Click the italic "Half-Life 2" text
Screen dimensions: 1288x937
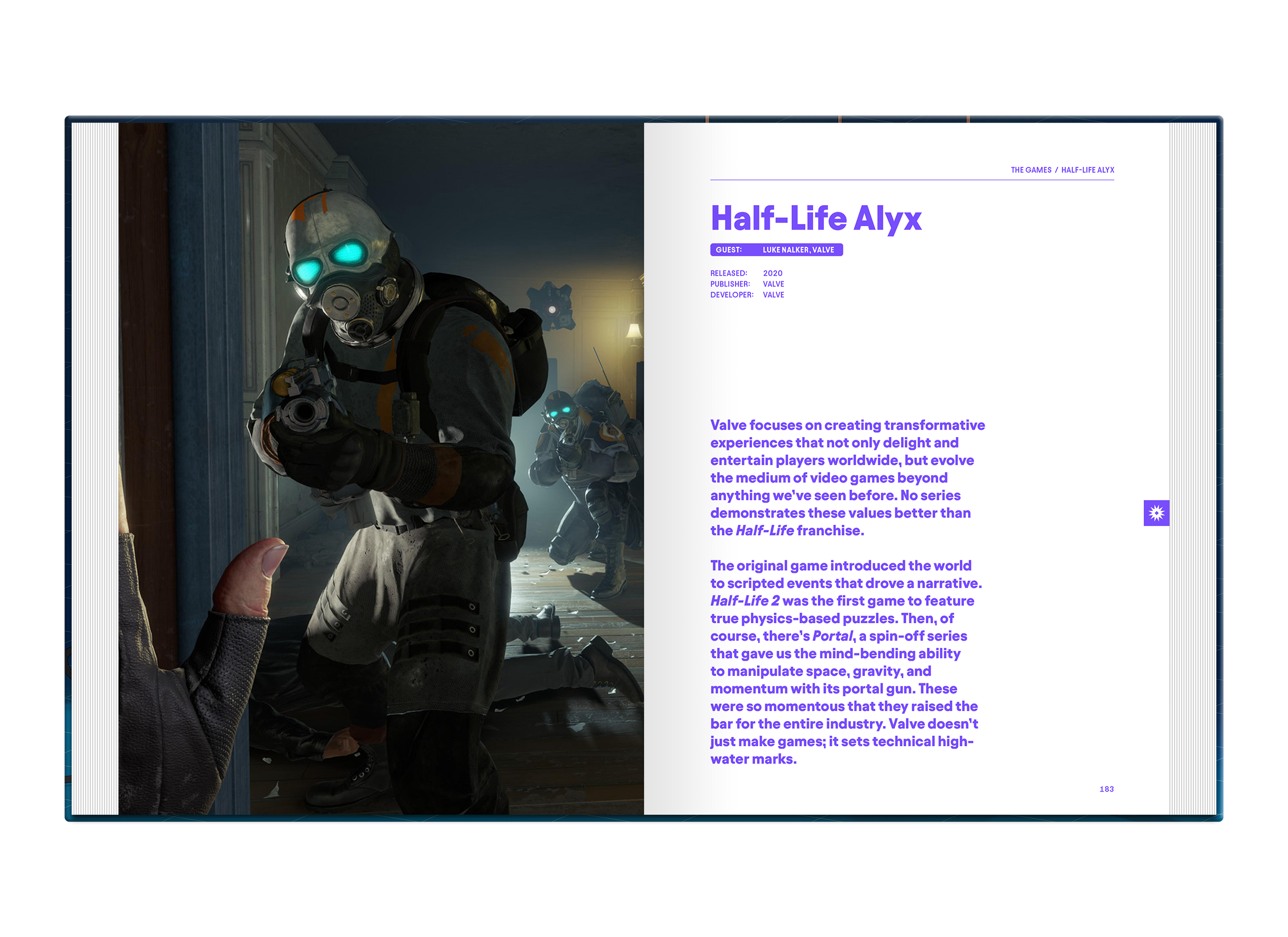click(x=744, y=600)
